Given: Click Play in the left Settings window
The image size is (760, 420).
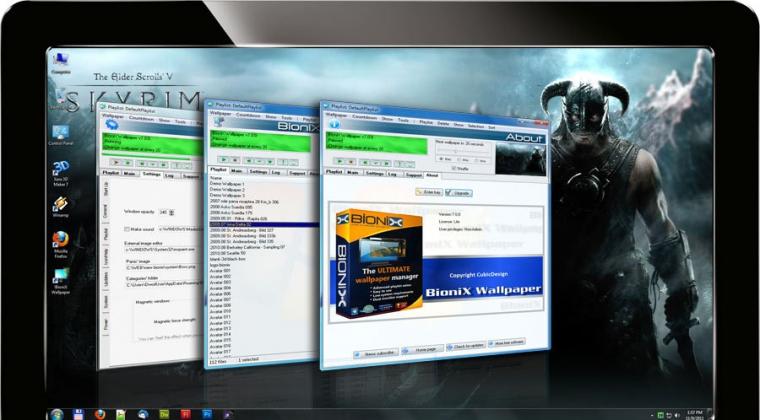Looking at the screenshot, I should tap(116, 163).
